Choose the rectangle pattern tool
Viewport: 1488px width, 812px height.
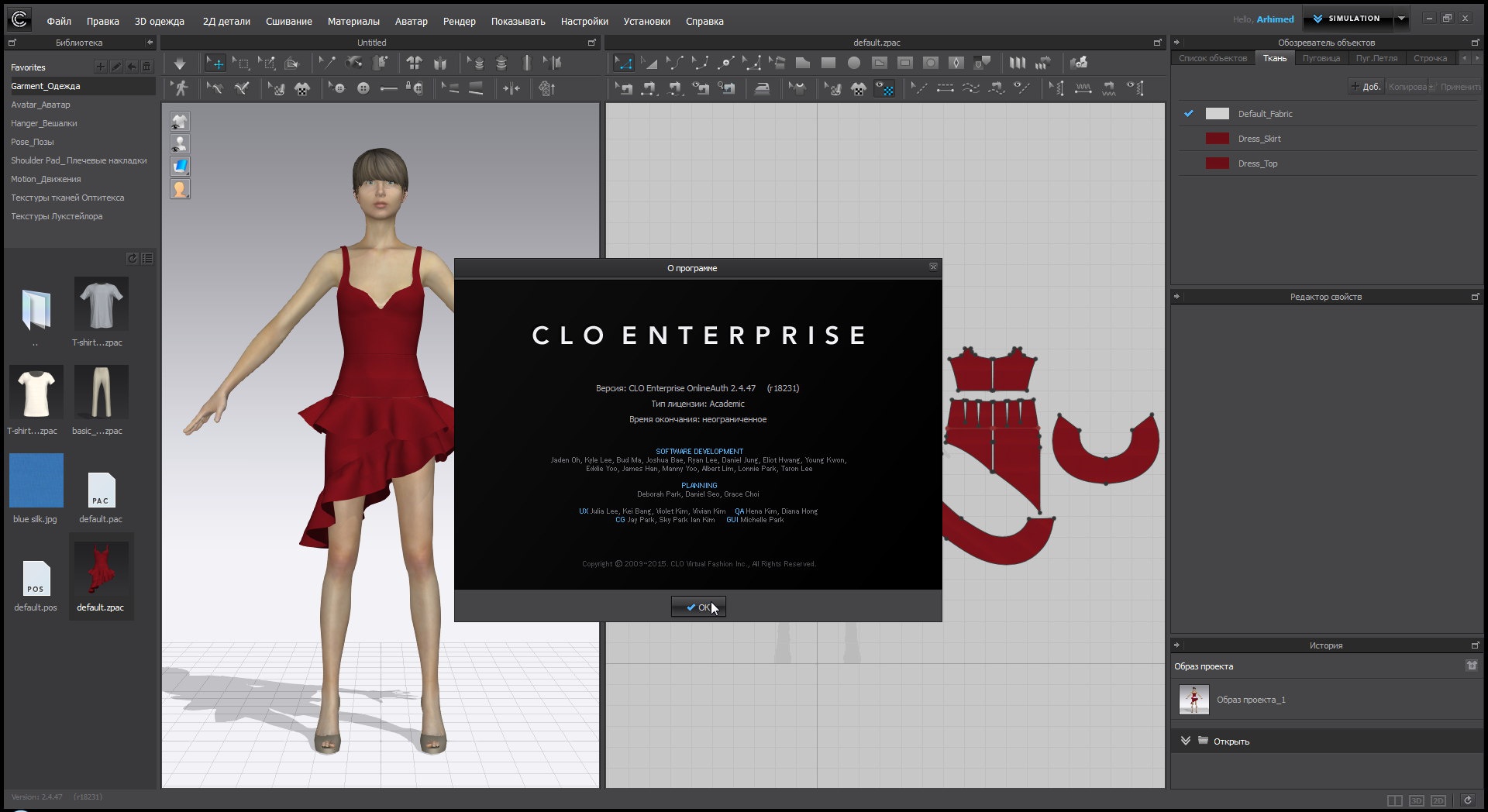828,63
